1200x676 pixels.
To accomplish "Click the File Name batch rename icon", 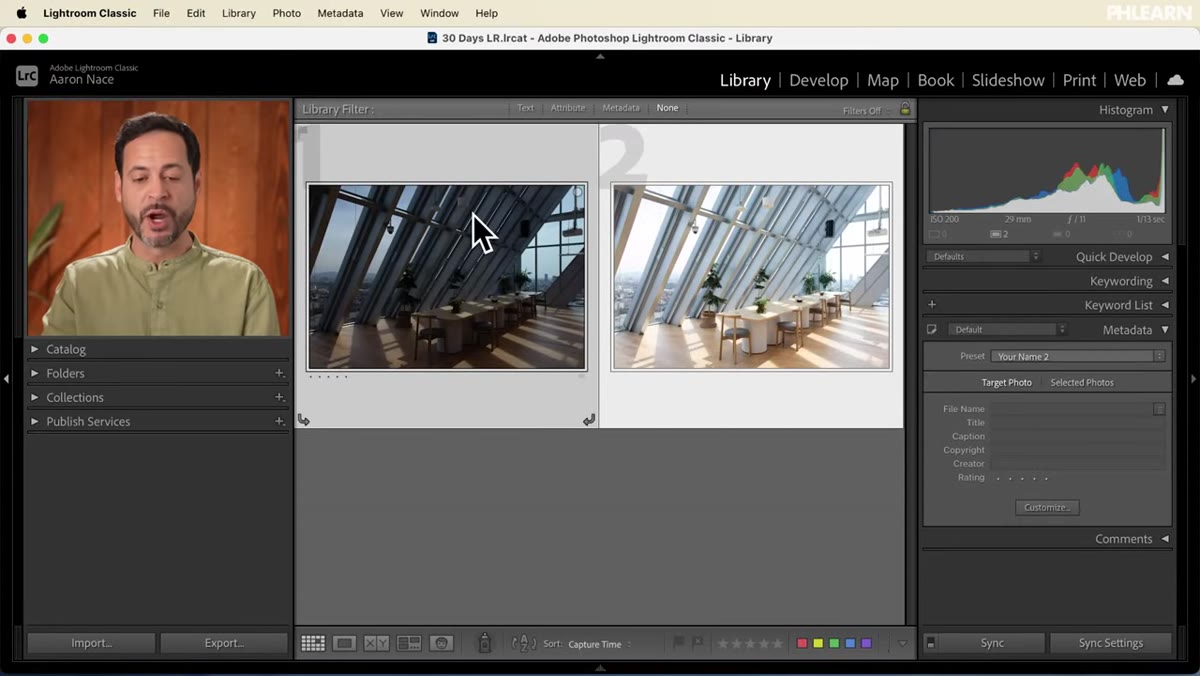I will tap(1159, 409).
